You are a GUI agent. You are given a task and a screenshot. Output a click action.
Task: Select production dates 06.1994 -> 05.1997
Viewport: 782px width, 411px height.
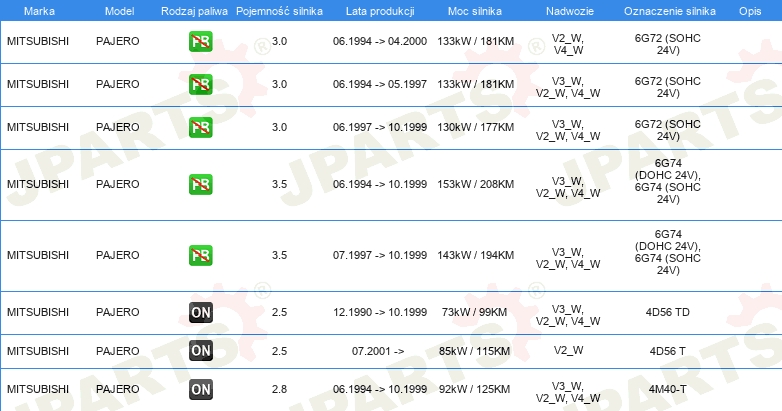(x=380, y=84)
